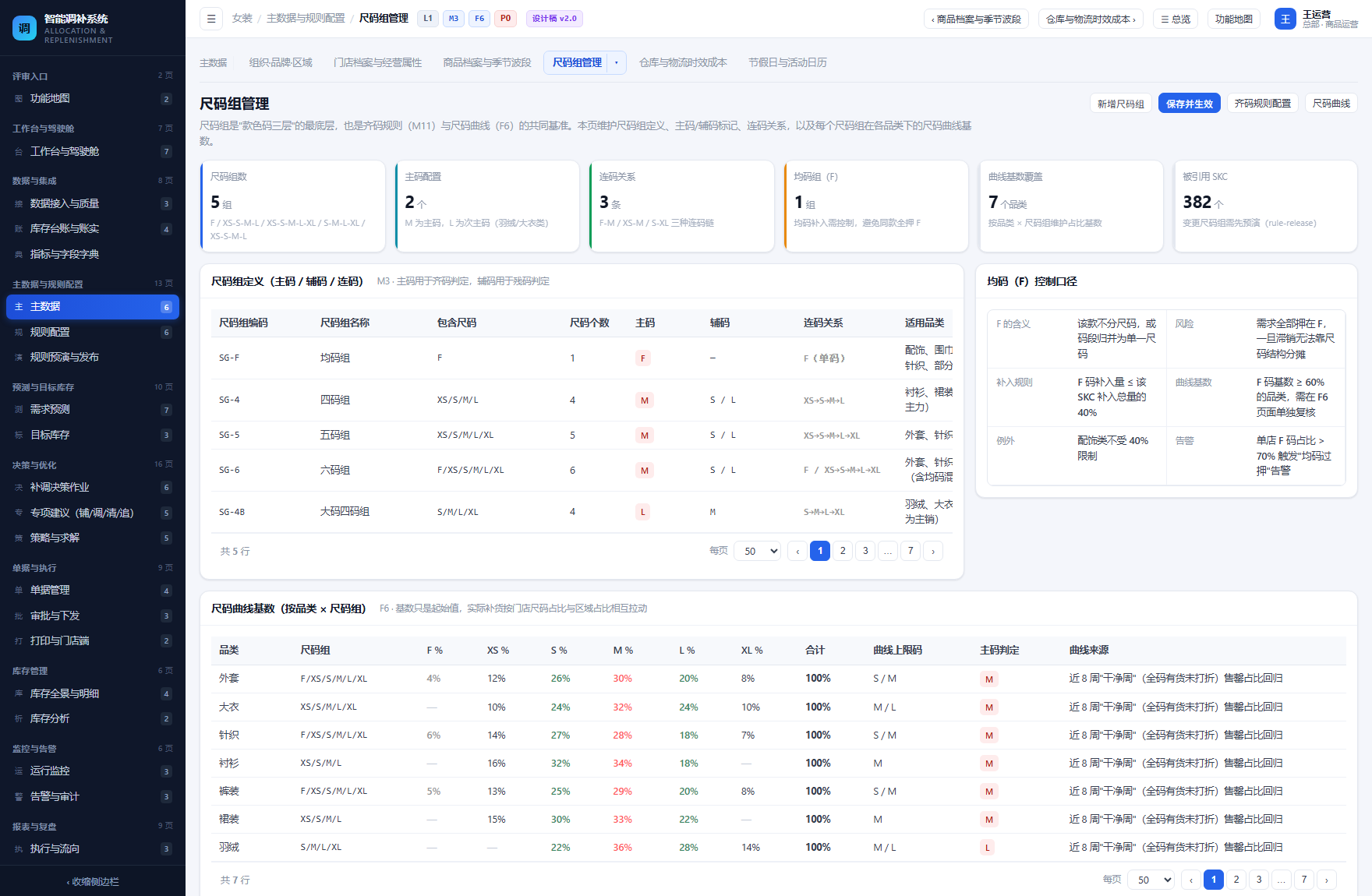Open page size dropdown in 尺码曲线基数 table
This screenshot has height=896, width=1372.
pos(1151,880)
